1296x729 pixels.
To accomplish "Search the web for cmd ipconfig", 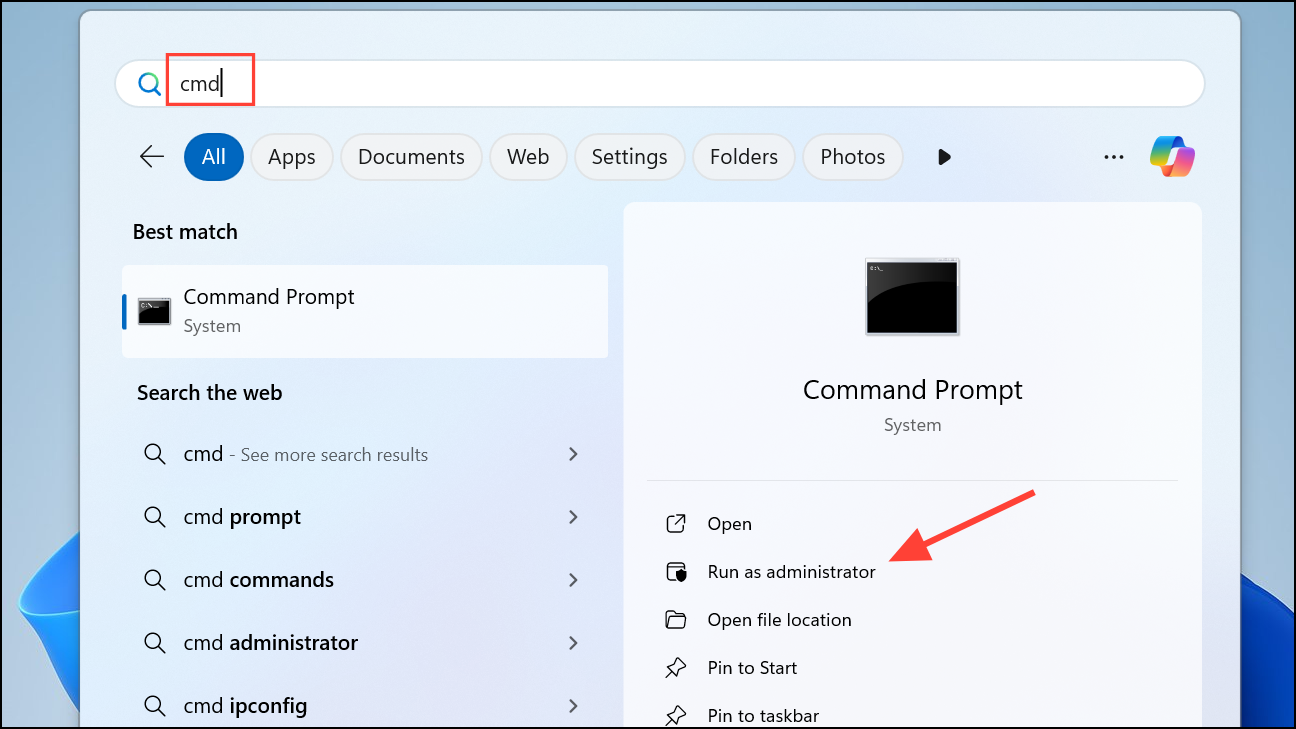I will 245,706.
